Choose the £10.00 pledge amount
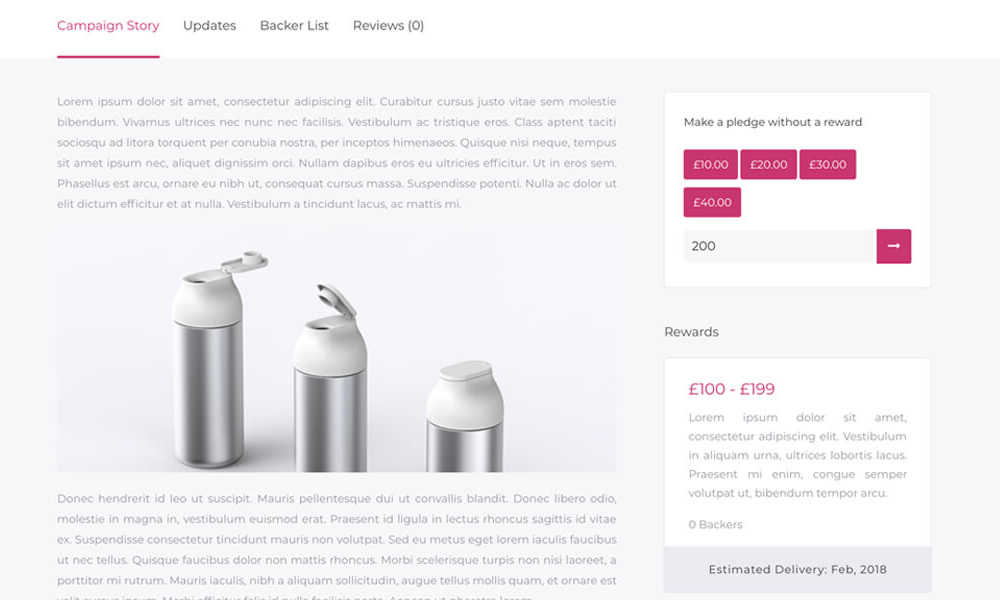Image resolution: width=1000 pixels, height=600 pixels. point(710,165)
